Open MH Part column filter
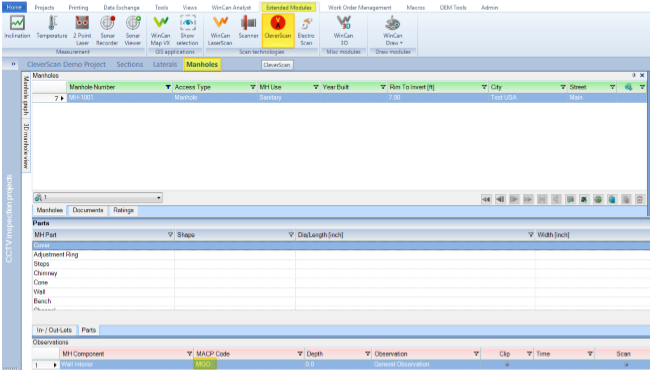Viewport: 651px width, 370px height. click(170, 235)
